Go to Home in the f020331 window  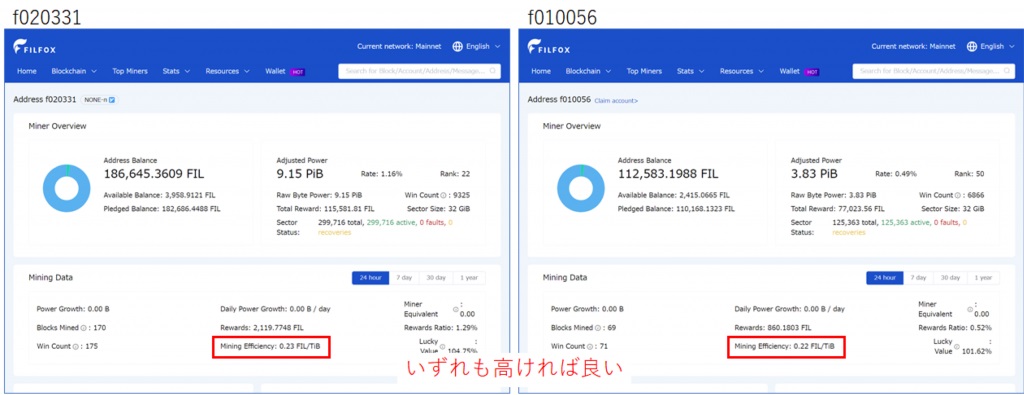tap(27, 71)
